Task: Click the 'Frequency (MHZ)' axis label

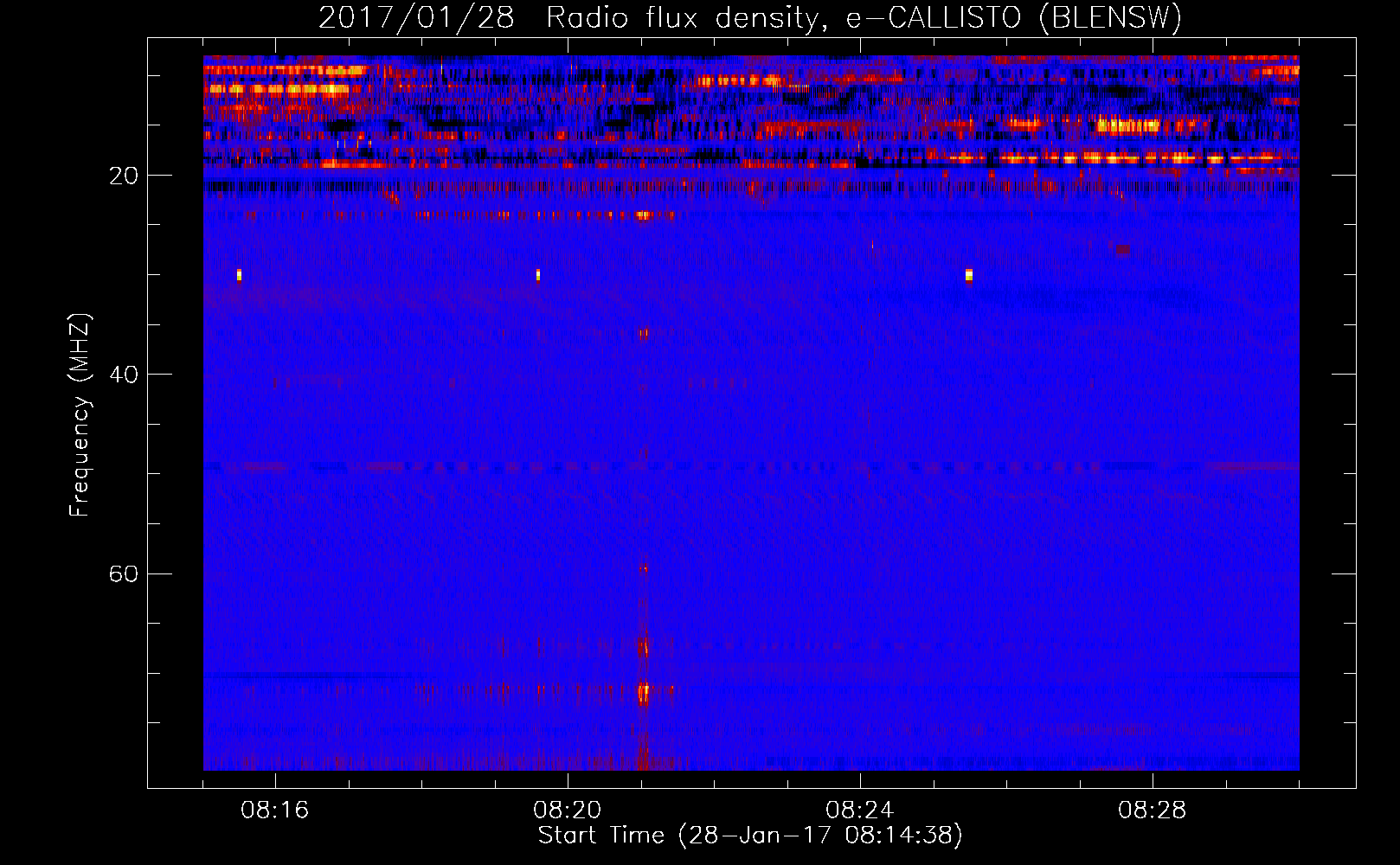Action: pyautogui.click(x=79, y=415)
